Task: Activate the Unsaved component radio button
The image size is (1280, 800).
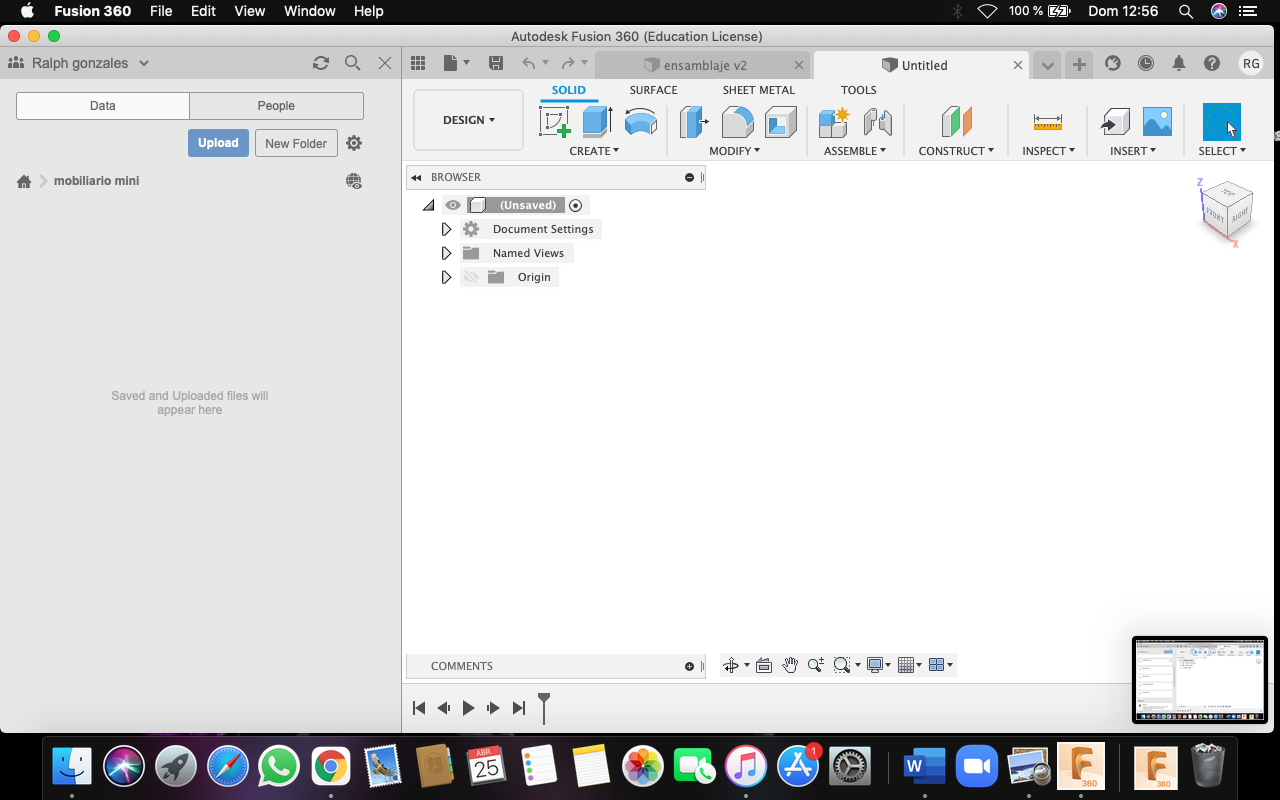Action: [575, 205]
